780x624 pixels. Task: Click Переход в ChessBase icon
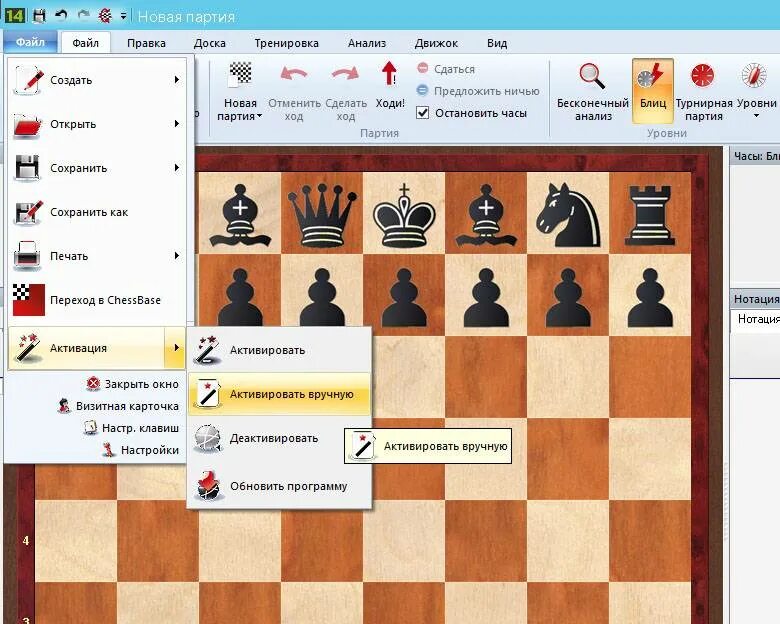(x=28, y=300)
